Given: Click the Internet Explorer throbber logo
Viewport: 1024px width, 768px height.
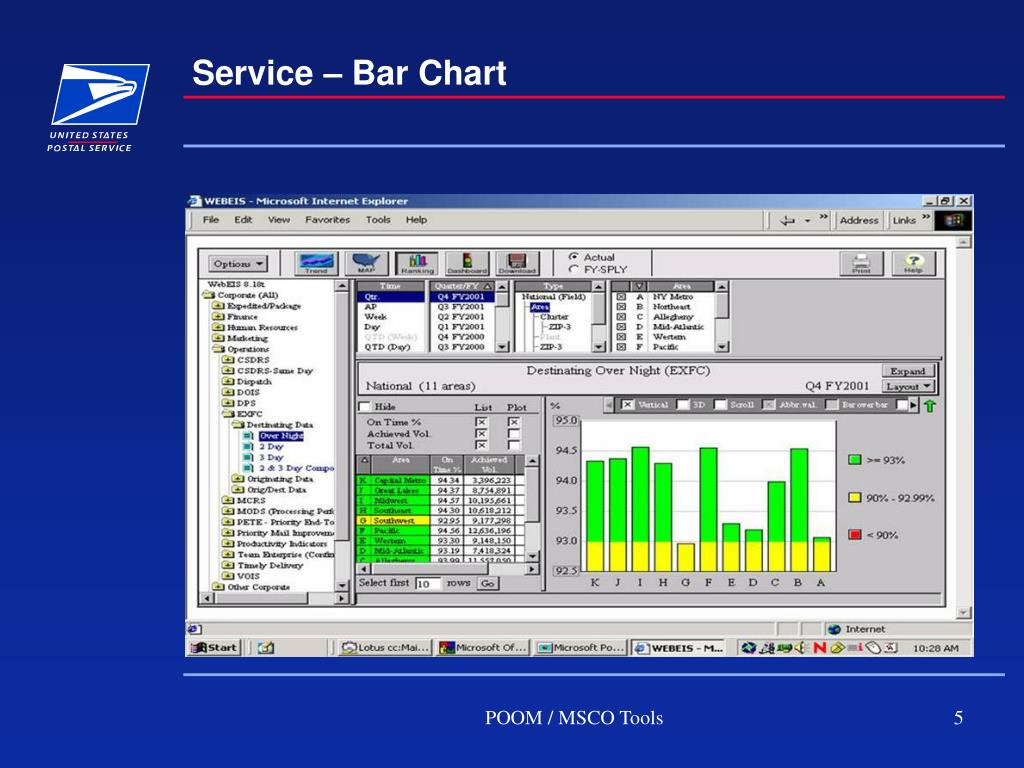Looking at the screenshot, I should click(953, 220).
